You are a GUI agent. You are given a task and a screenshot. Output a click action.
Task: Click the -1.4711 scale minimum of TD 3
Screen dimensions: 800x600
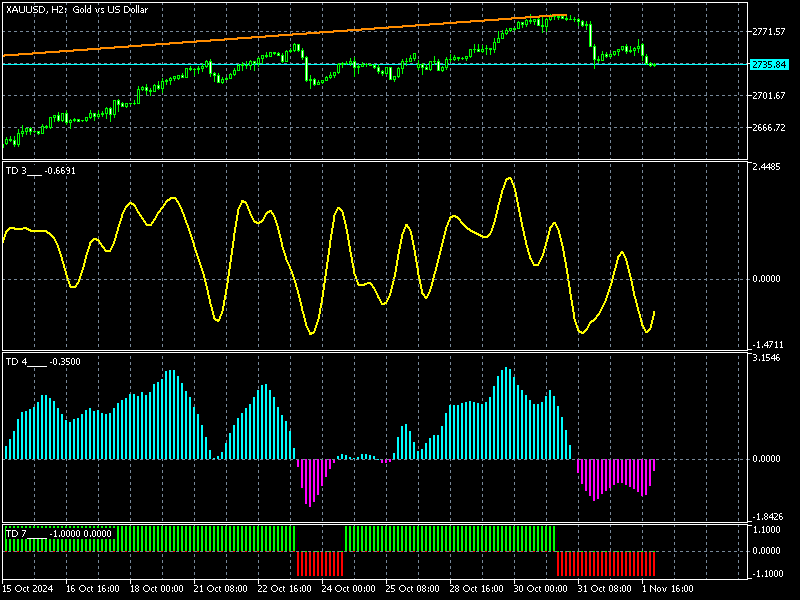coord(766,345)
